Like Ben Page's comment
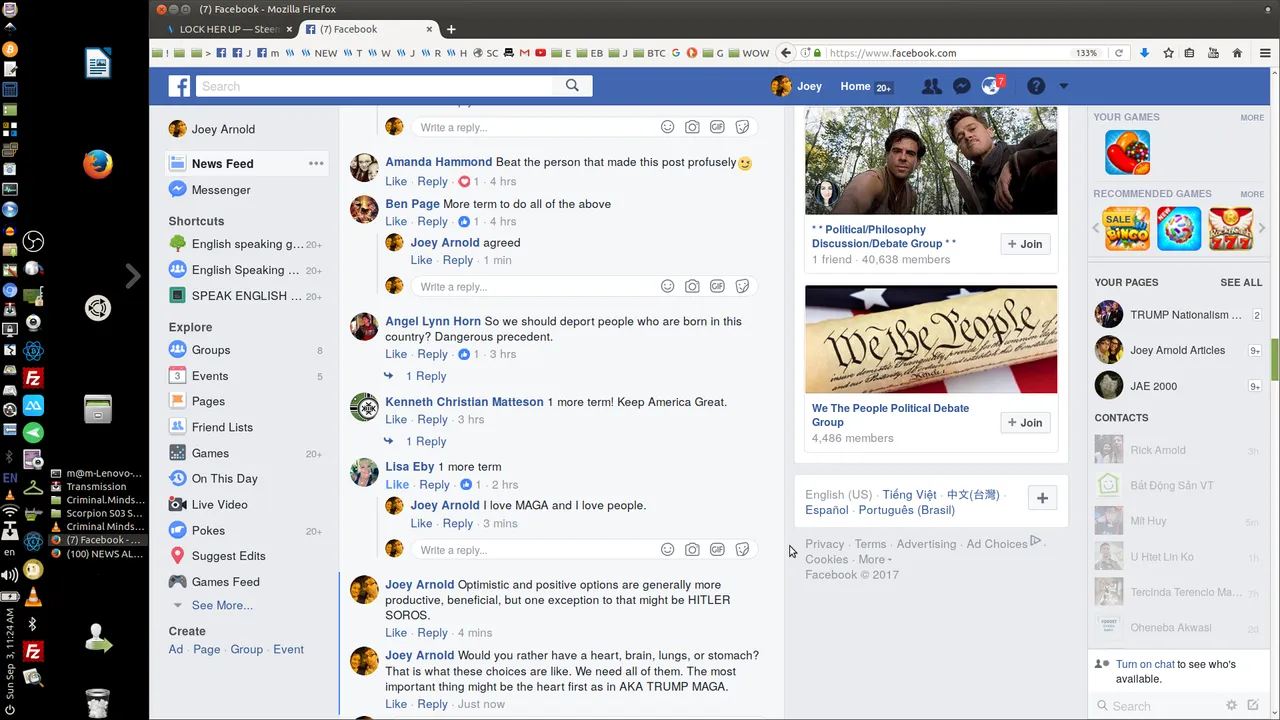The image size is (1280, 720). pyautogui.click(x=396, y=221)
